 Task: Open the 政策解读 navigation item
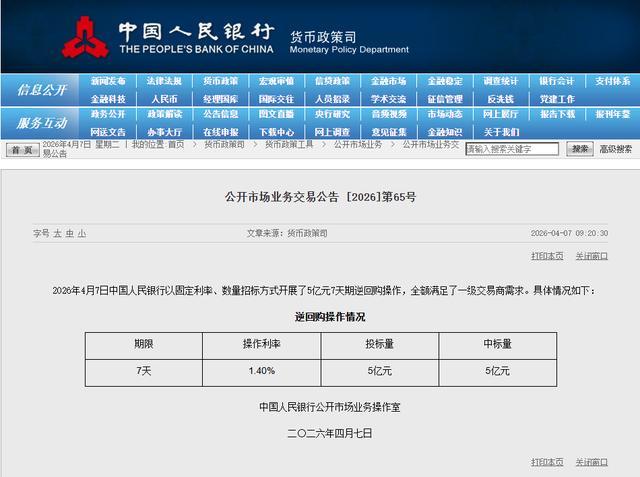tap(164, 114)
